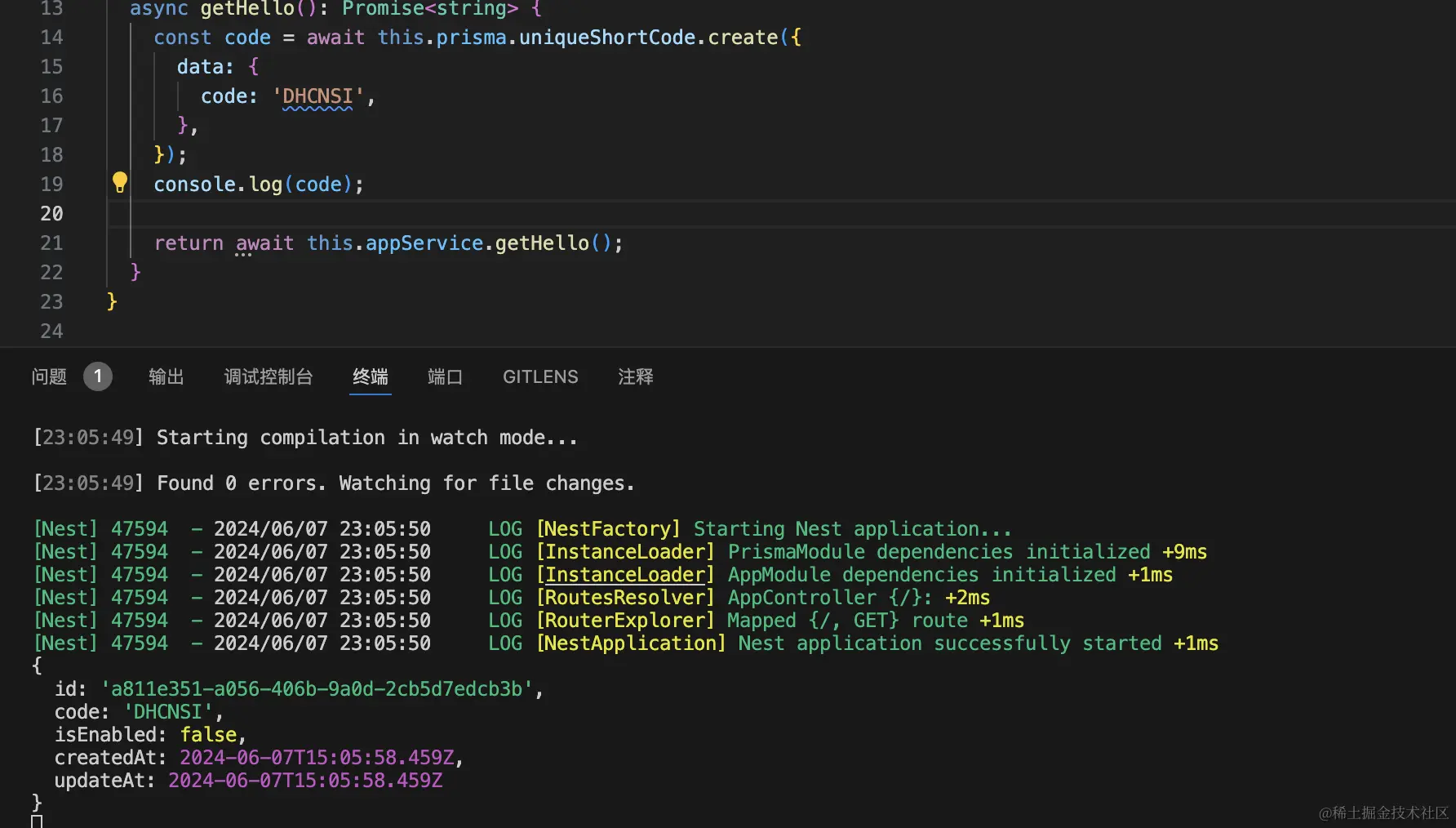Switch to the 输出 output tab
The height and width of the screenshot is (828, 1456).
(166, 376)
